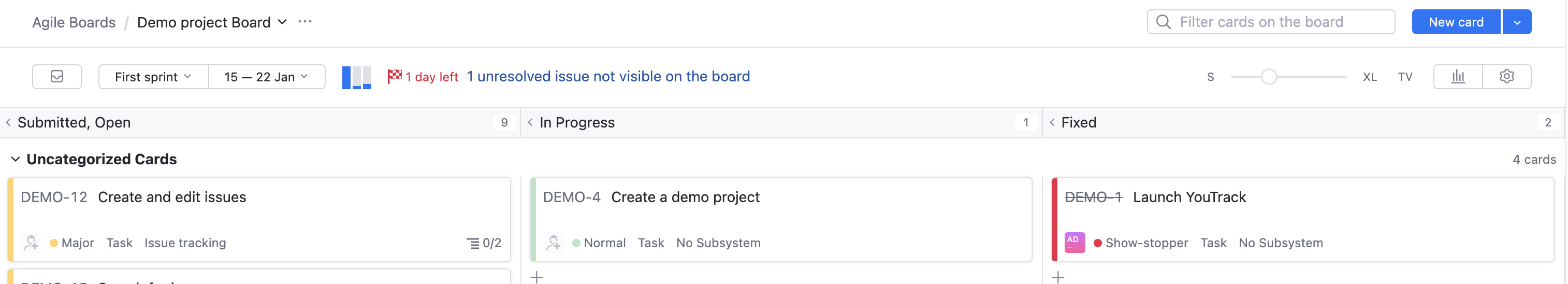Click the board more options ellipsis
Screen dimensions: 1568x284
[305, 22]
